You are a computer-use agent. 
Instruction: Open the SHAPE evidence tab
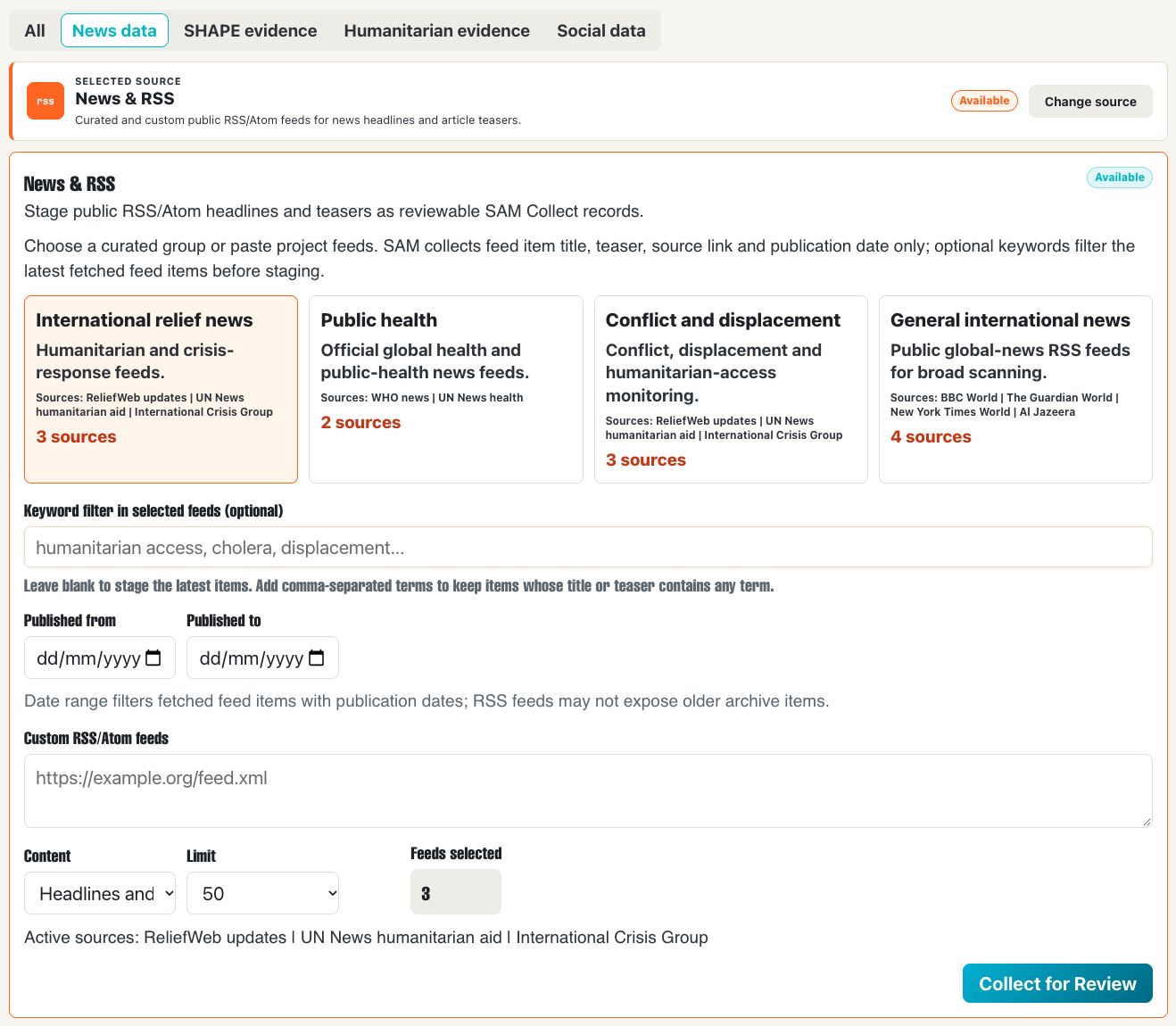point(250,30)
